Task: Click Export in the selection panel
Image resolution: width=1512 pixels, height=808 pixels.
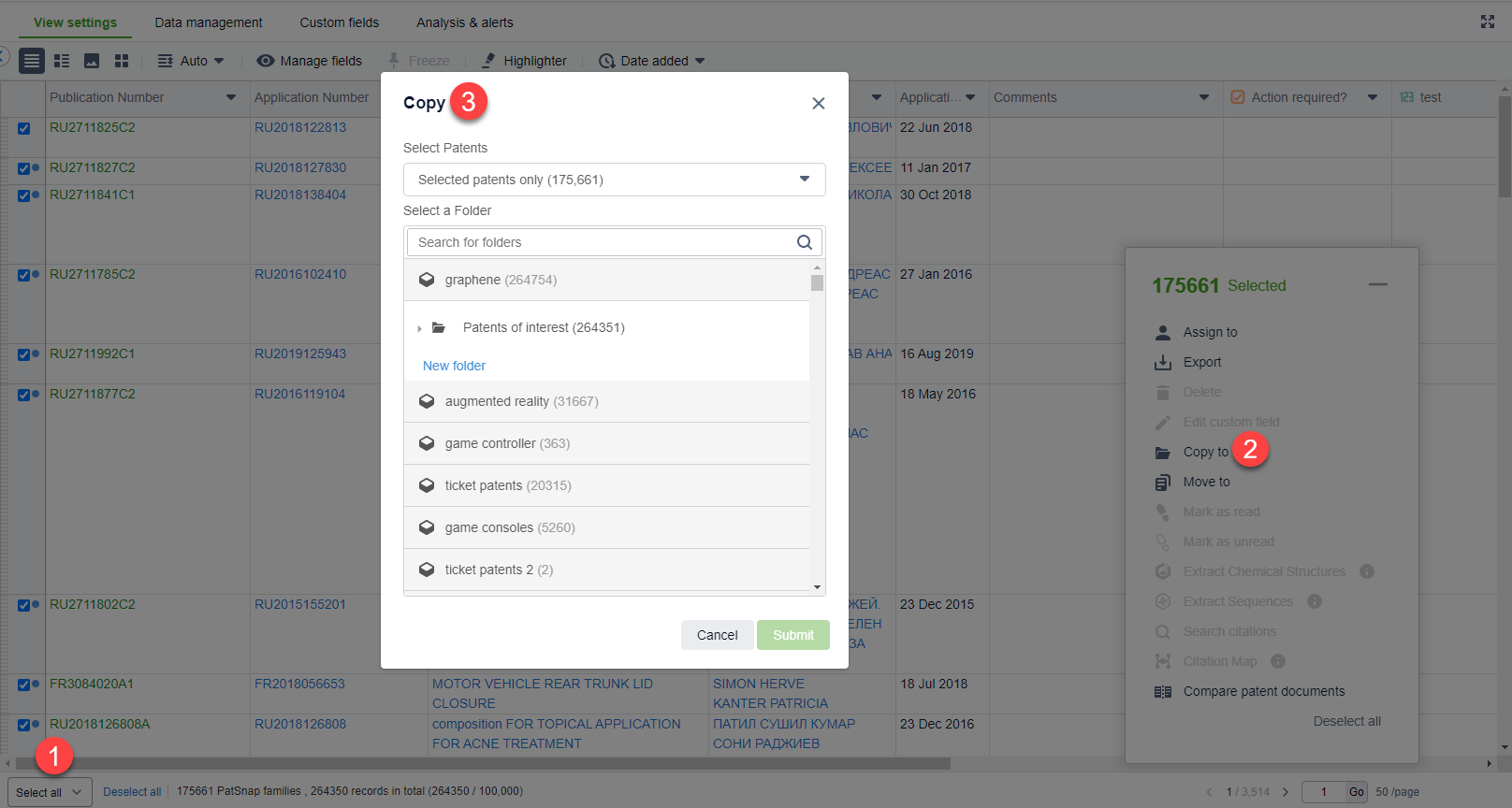Action: [x=1201, y=362]
